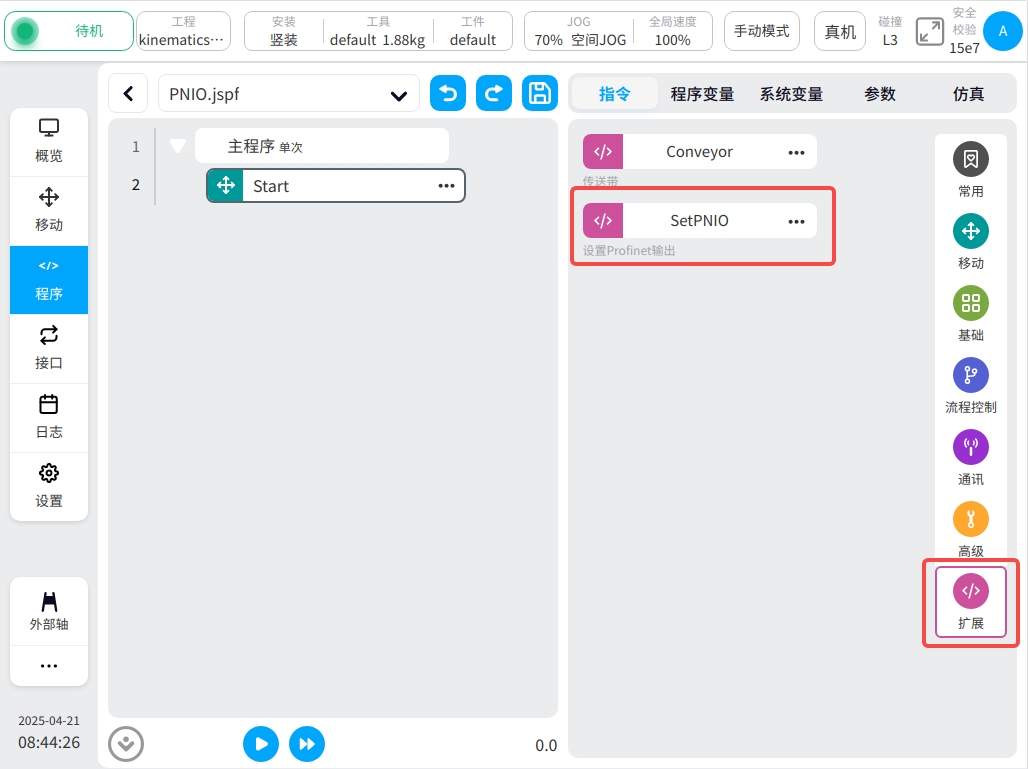Image resolution: width=1028 pixels, height=769 pixels.
Task: Open the 基础 basic commands category
Action: 970,312
